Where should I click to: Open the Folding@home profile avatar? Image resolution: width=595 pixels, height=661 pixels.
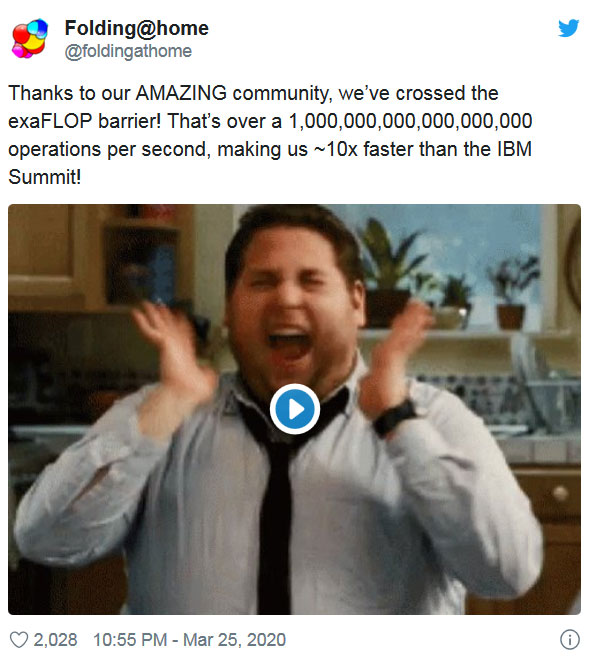pos(30,38)
